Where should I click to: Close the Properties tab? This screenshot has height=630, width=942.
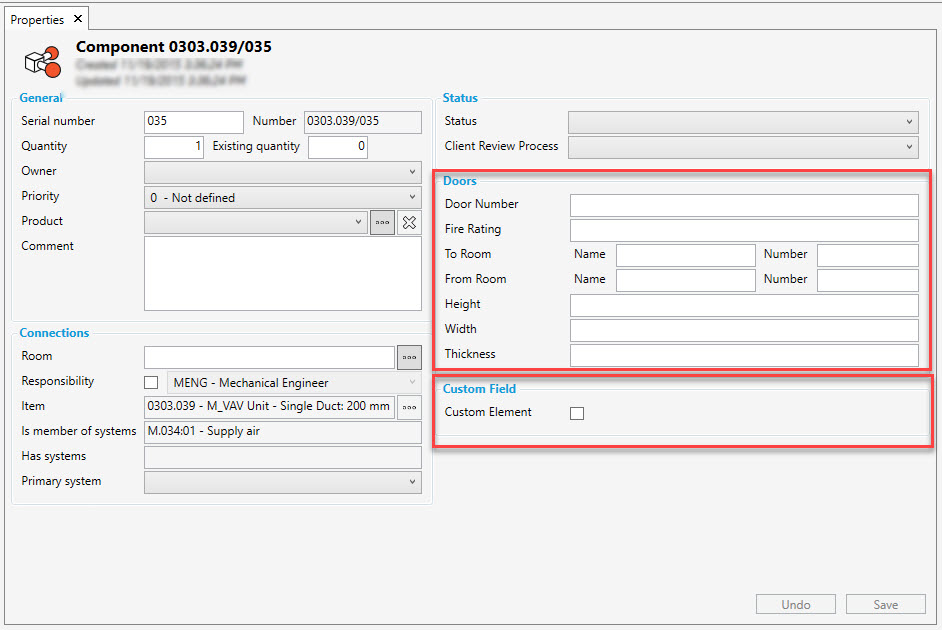pos(78,19)
